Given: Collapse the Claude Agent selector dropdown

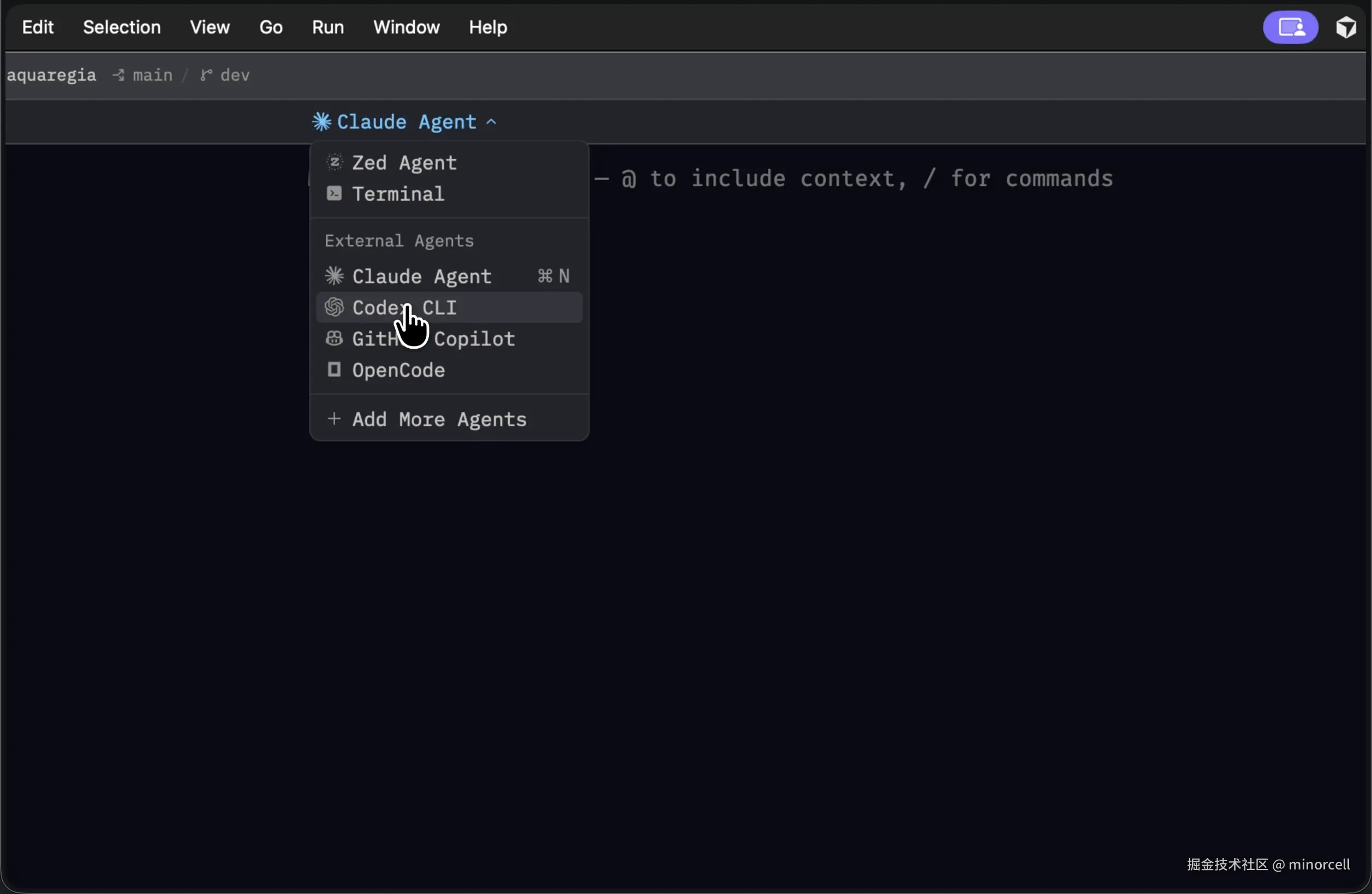Looking at the screenshot, I should tap(405, 122).
